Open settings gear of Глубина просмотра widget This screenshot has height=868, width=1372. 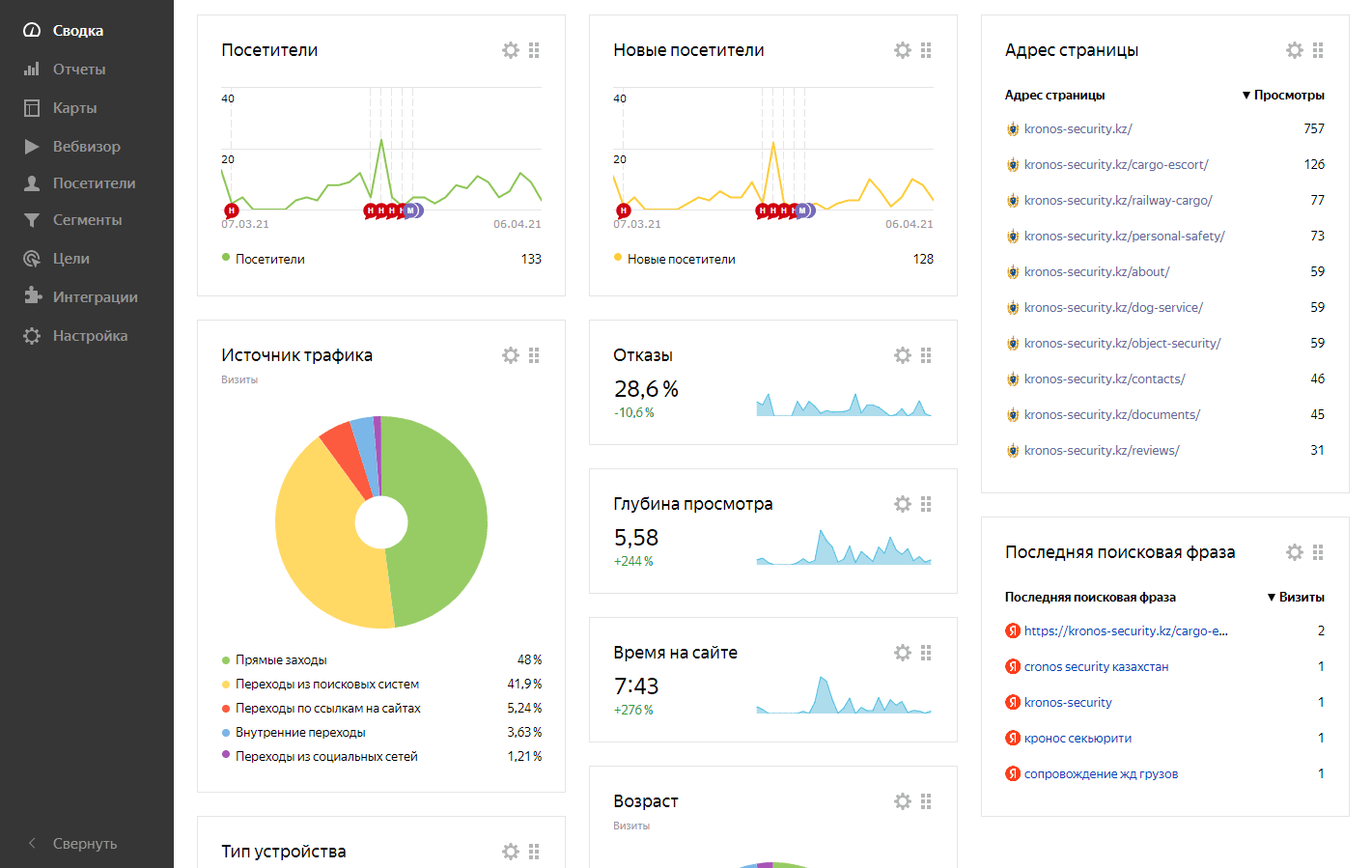(x=903, y=504)
